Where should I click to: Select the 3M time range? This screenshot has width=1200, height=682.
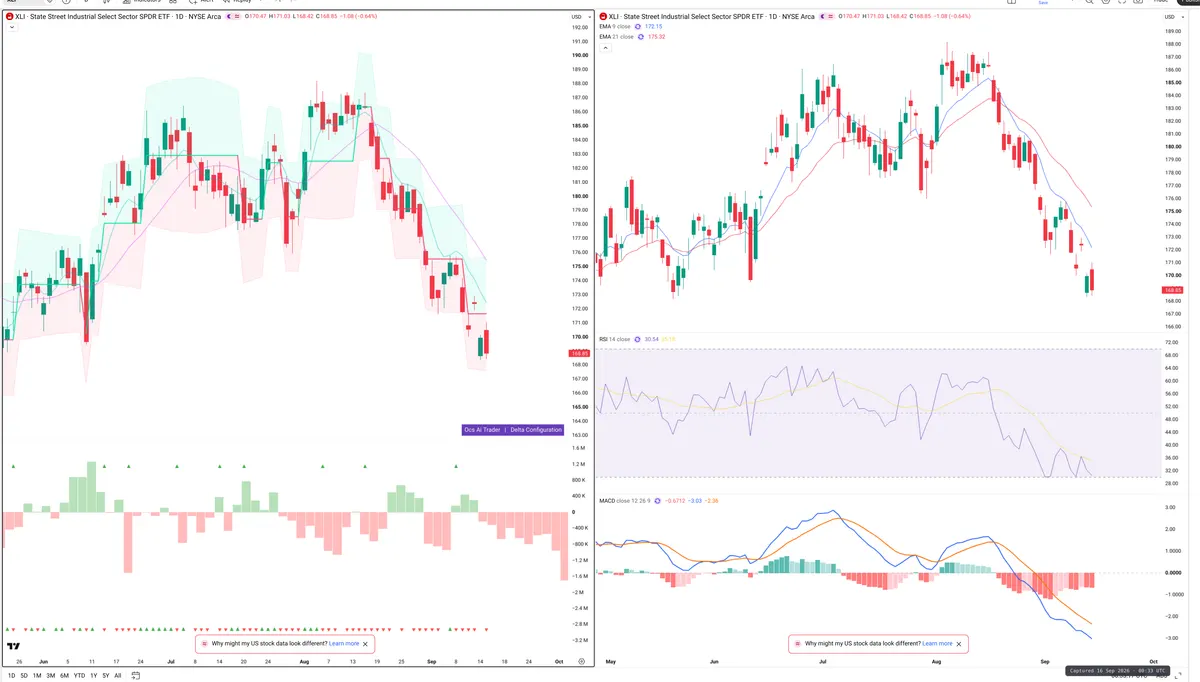click(51, 675)
